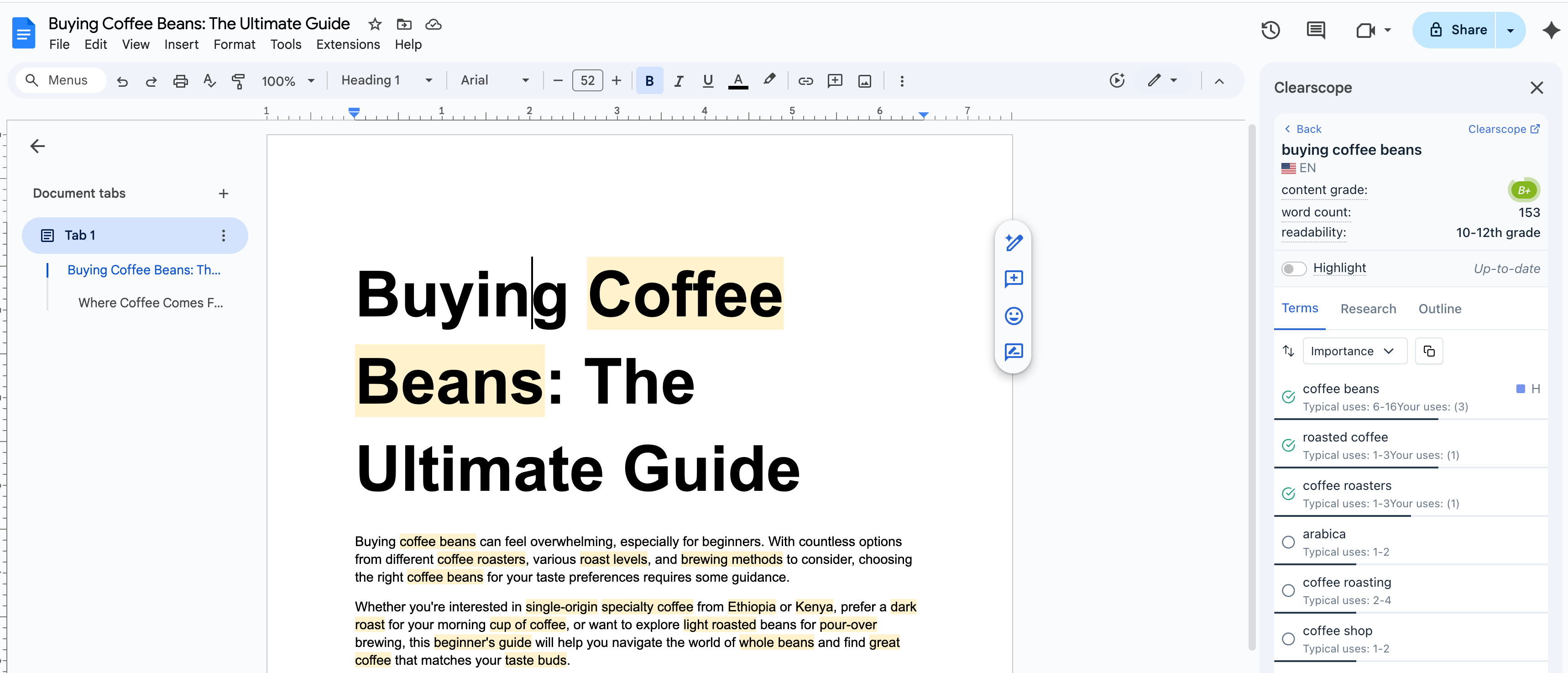This screenshot has height=673, width=1568.
Task: Open the Importance sort dropdown
Action: coord(1354,351)
